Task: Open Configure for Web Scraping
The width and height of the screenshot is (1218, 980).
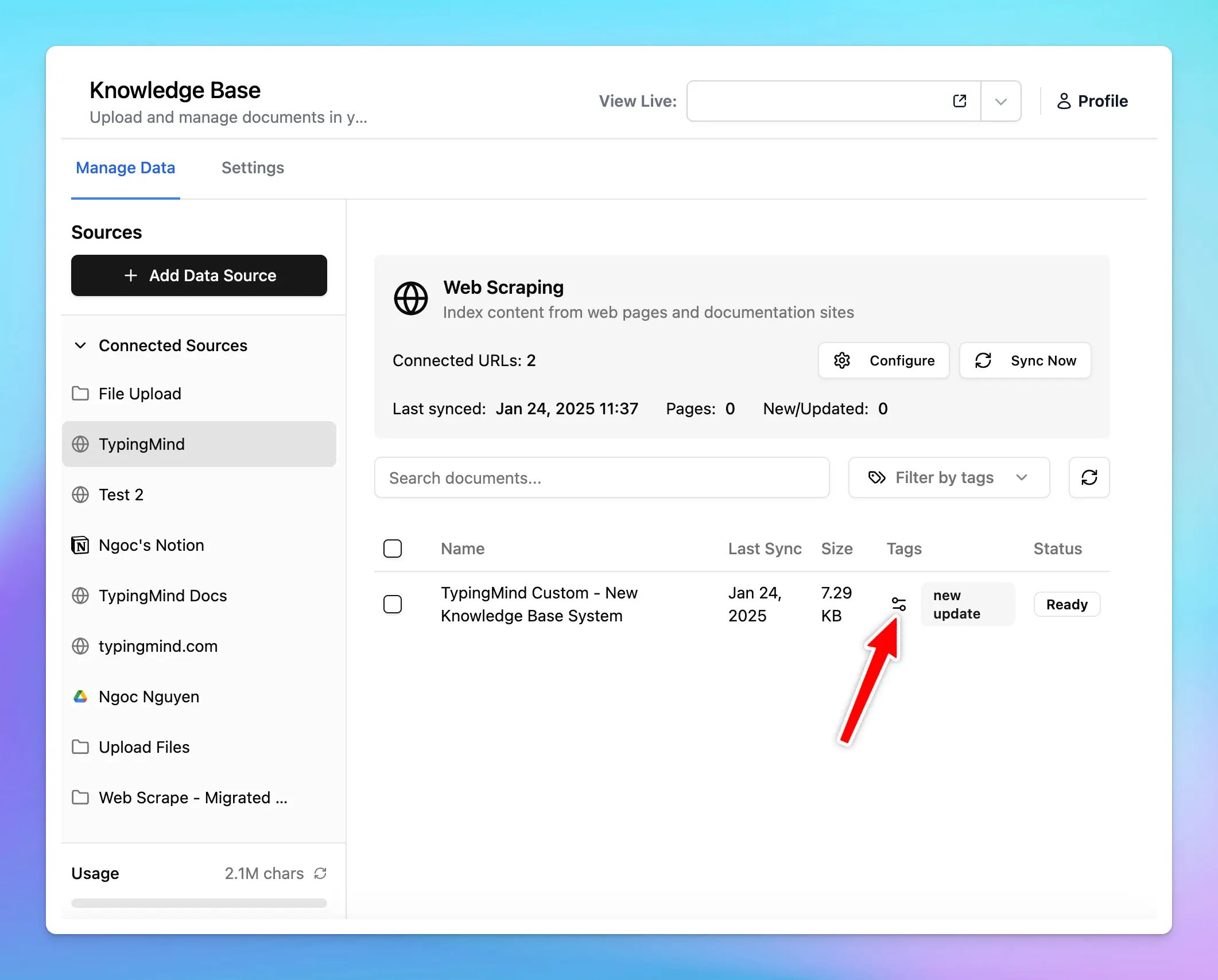Action: click(883, 360)
